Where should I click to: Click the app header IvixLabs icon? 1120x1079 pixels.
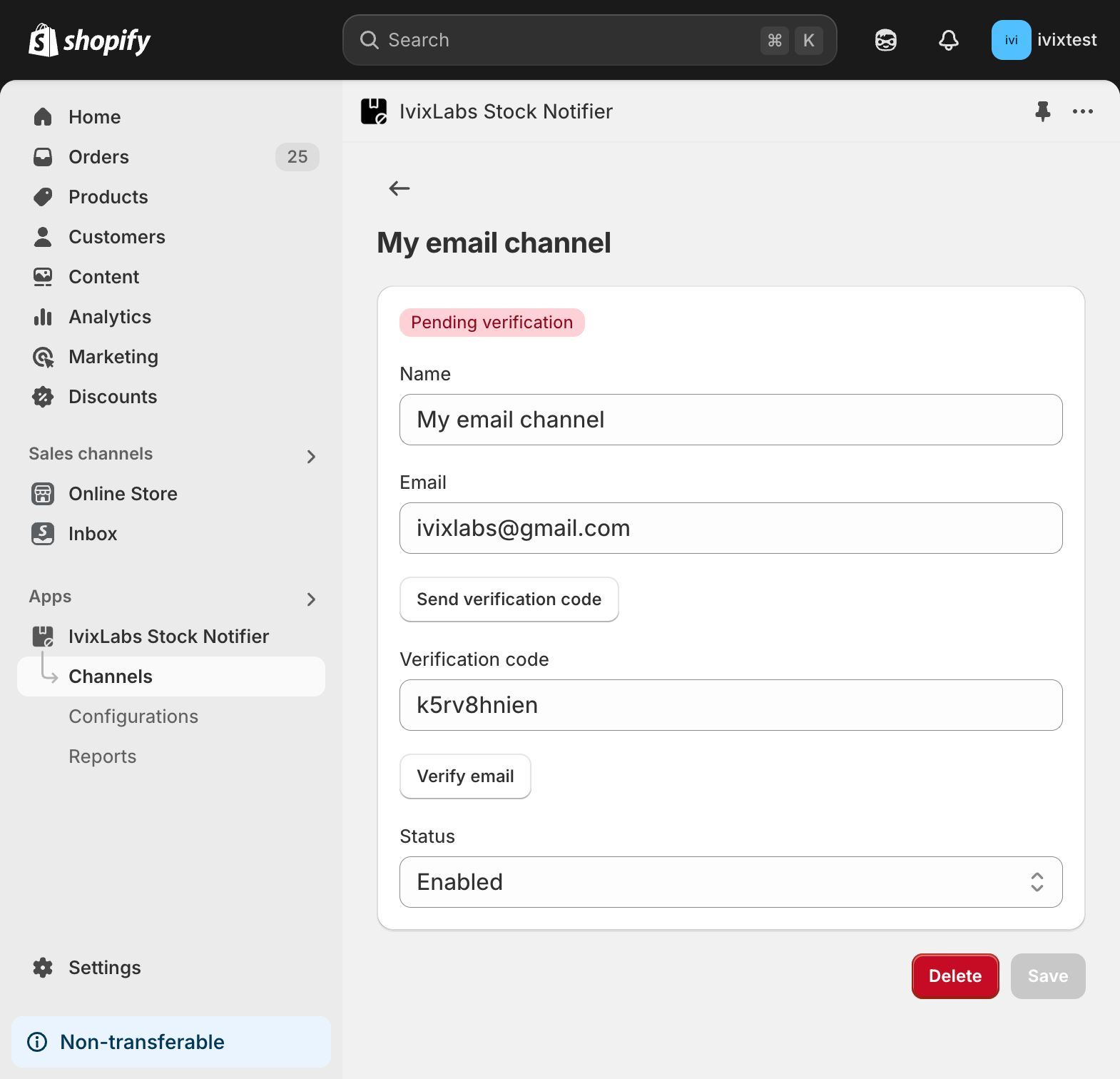tap(374, 111)
